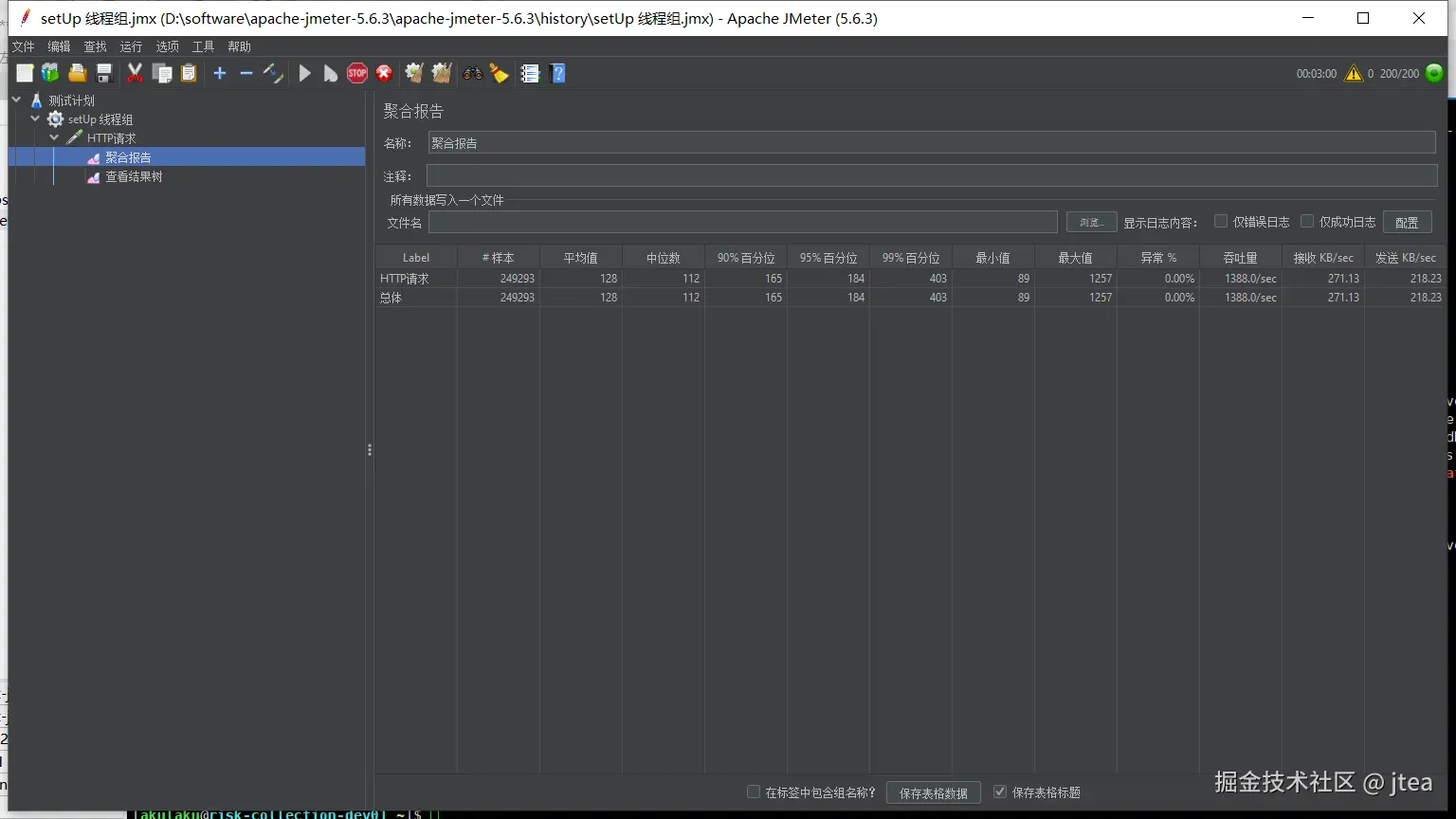
Task: Click the 测试计划 flask icon
Action: pyautogui.click(x=37, y=100)
